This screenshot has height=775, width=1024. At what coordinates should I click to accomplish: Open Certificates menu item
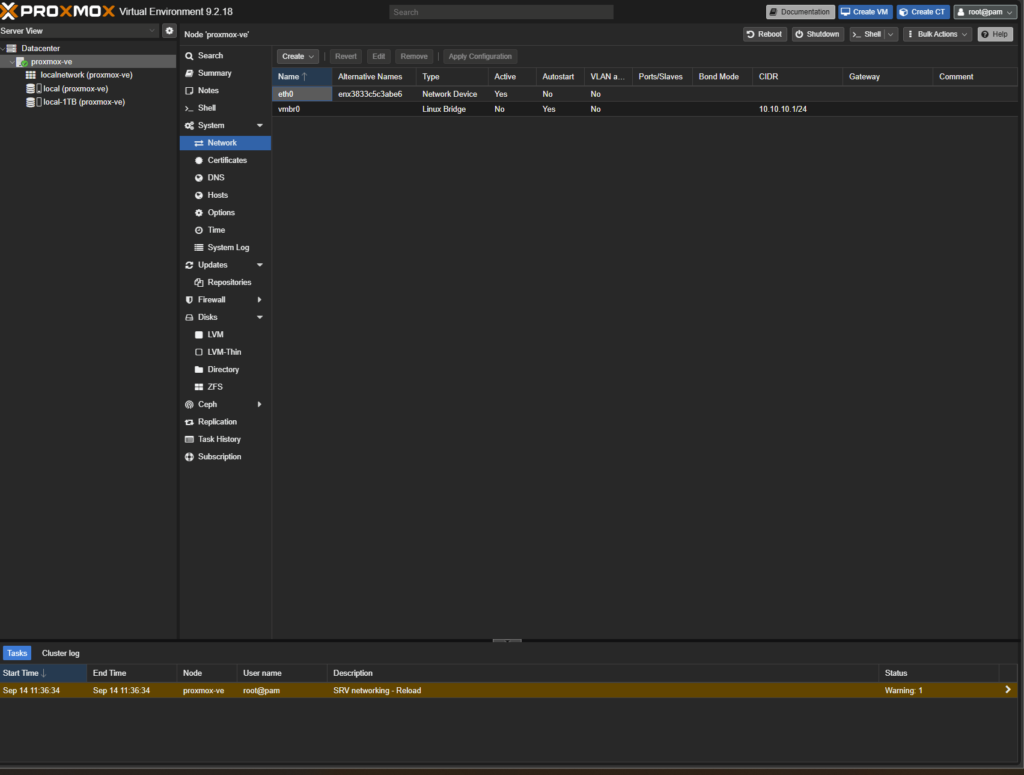click(x=225, y=160)
